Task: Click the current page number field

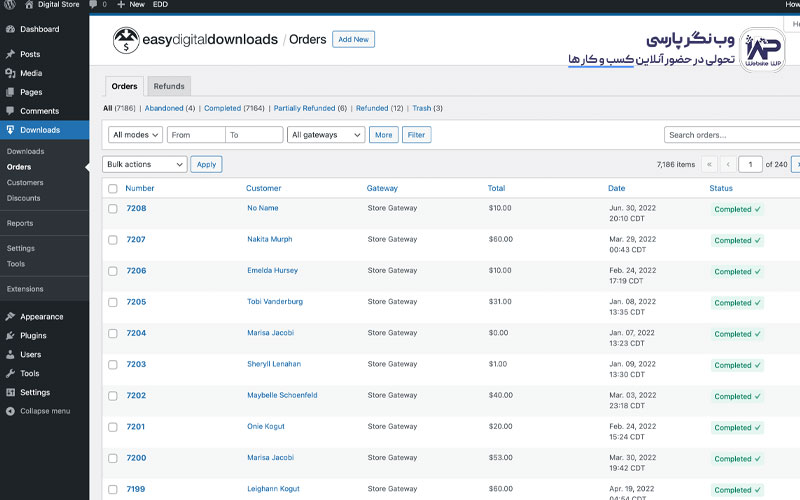Action: point(750,164)
